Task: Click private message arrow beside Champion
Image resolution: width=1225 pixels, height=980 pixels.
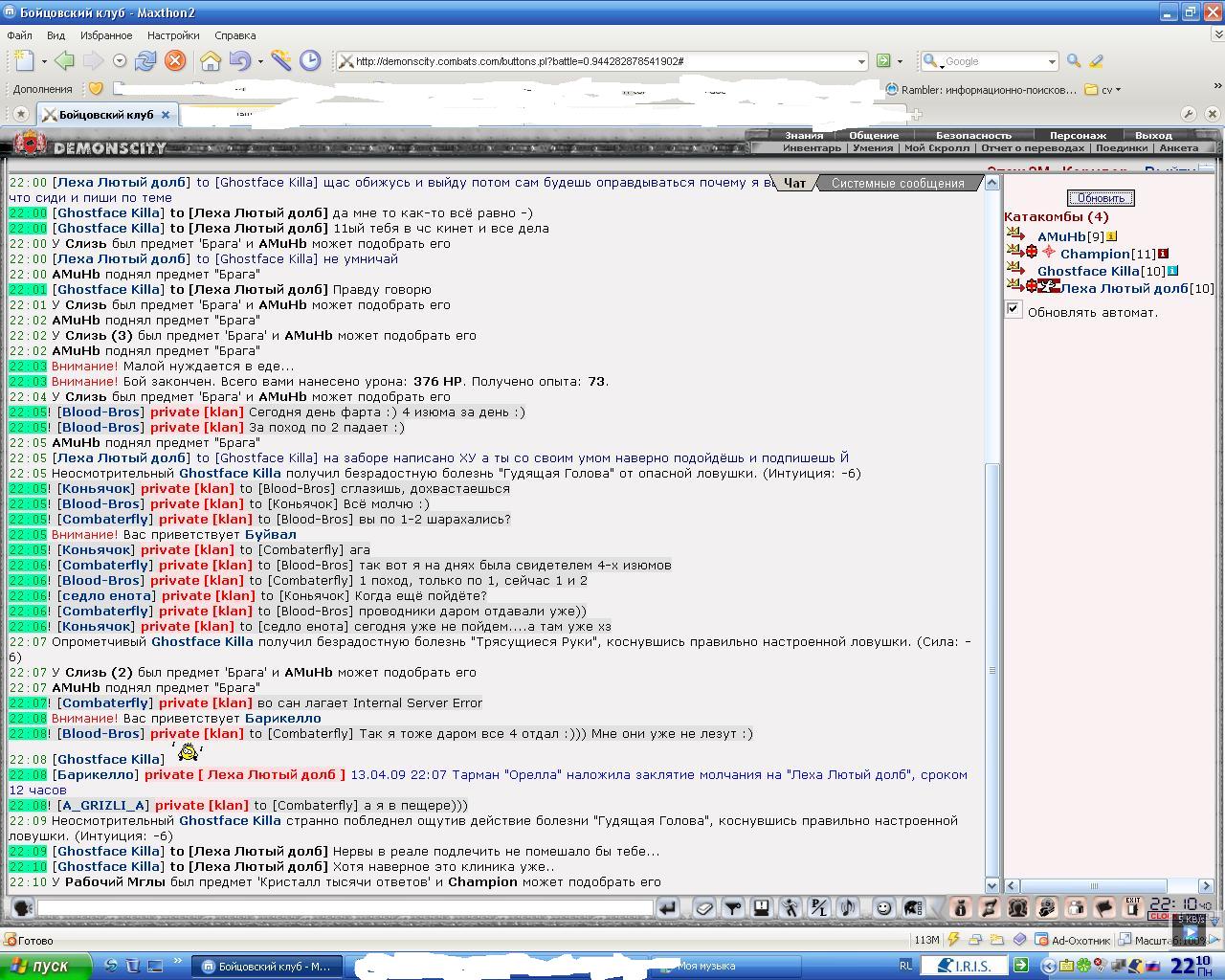Action: click(1014, 252)
